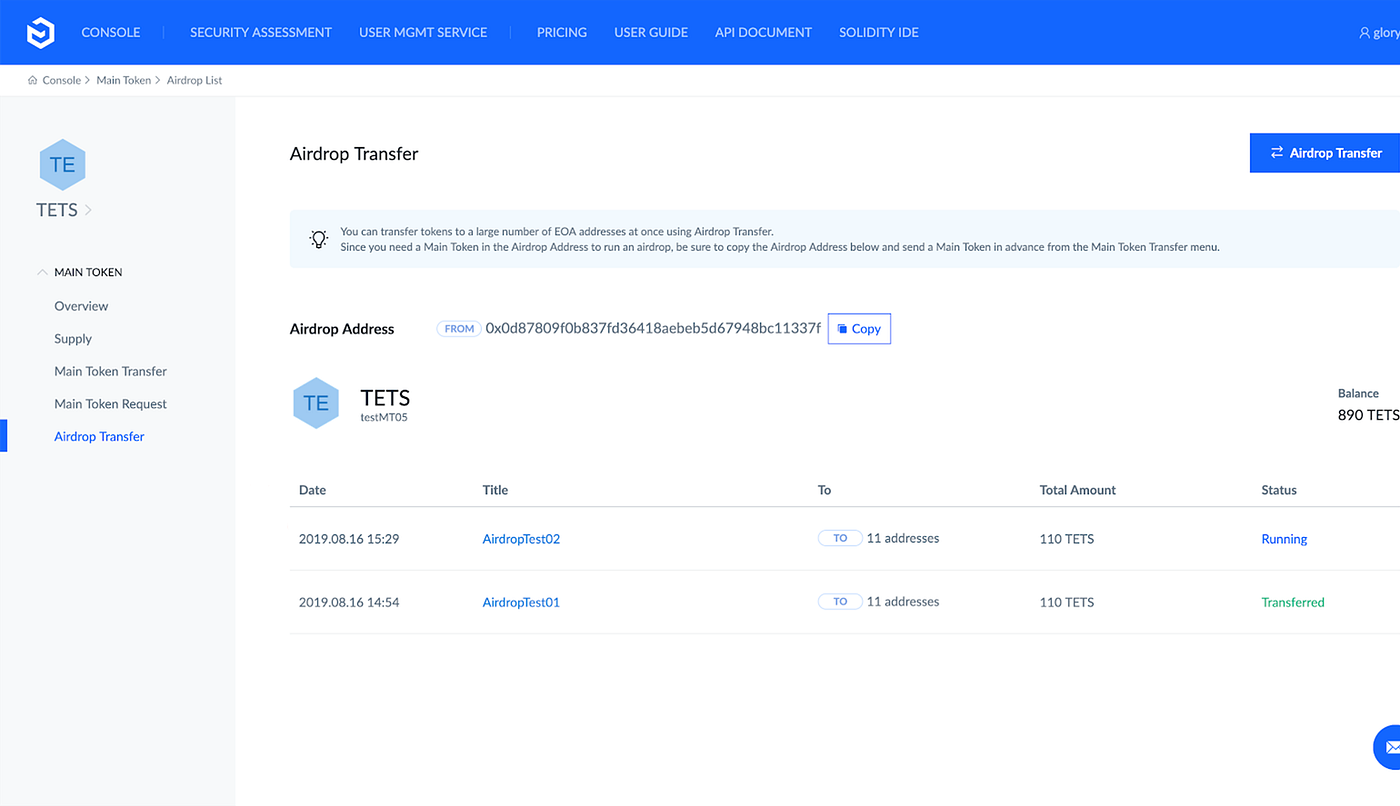Go to Console in the breadcrumb
This screenshot has width=1400, height=806.
coord(61,80)
